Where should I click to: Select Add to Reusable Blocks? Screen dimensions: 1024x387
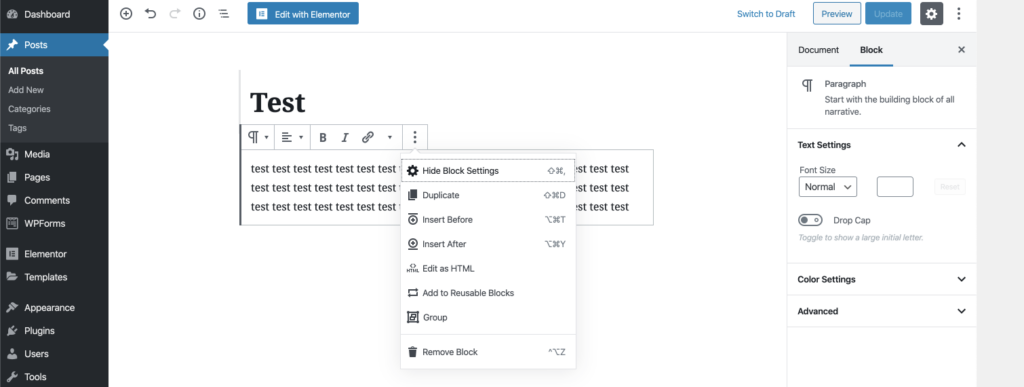point(488,293)
